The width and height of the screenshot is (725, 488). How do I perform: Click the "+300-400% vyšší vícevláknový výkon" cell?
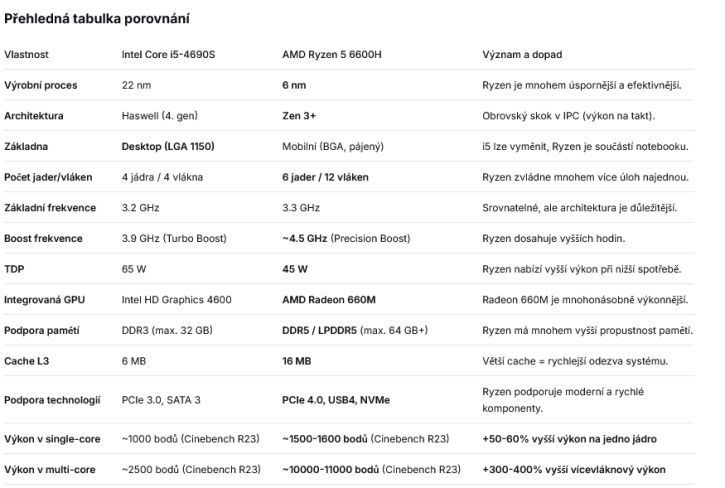coord(573,468)
